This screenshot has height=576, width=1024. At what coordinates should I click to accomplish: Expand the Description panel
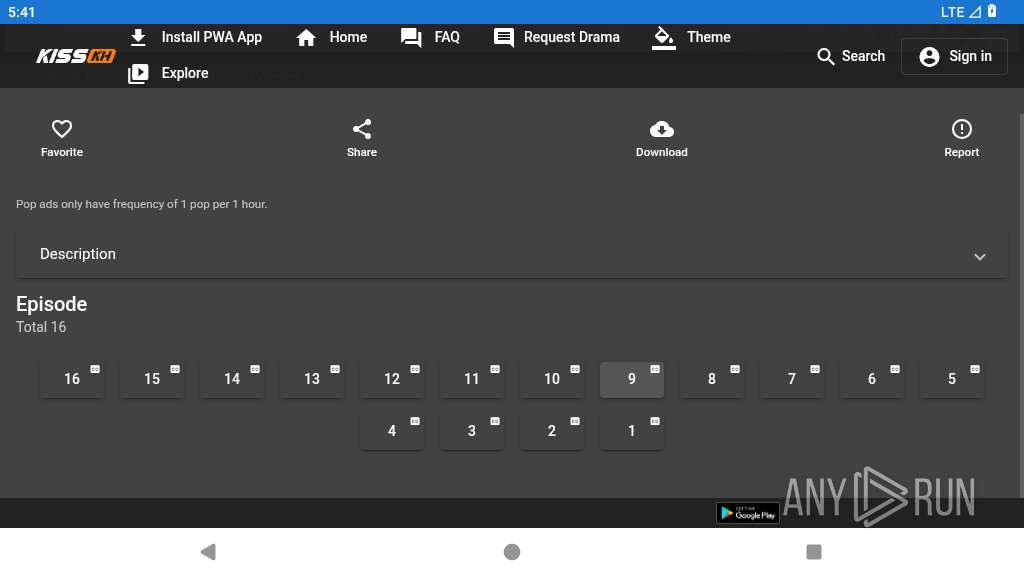click(x=511, y=254)
